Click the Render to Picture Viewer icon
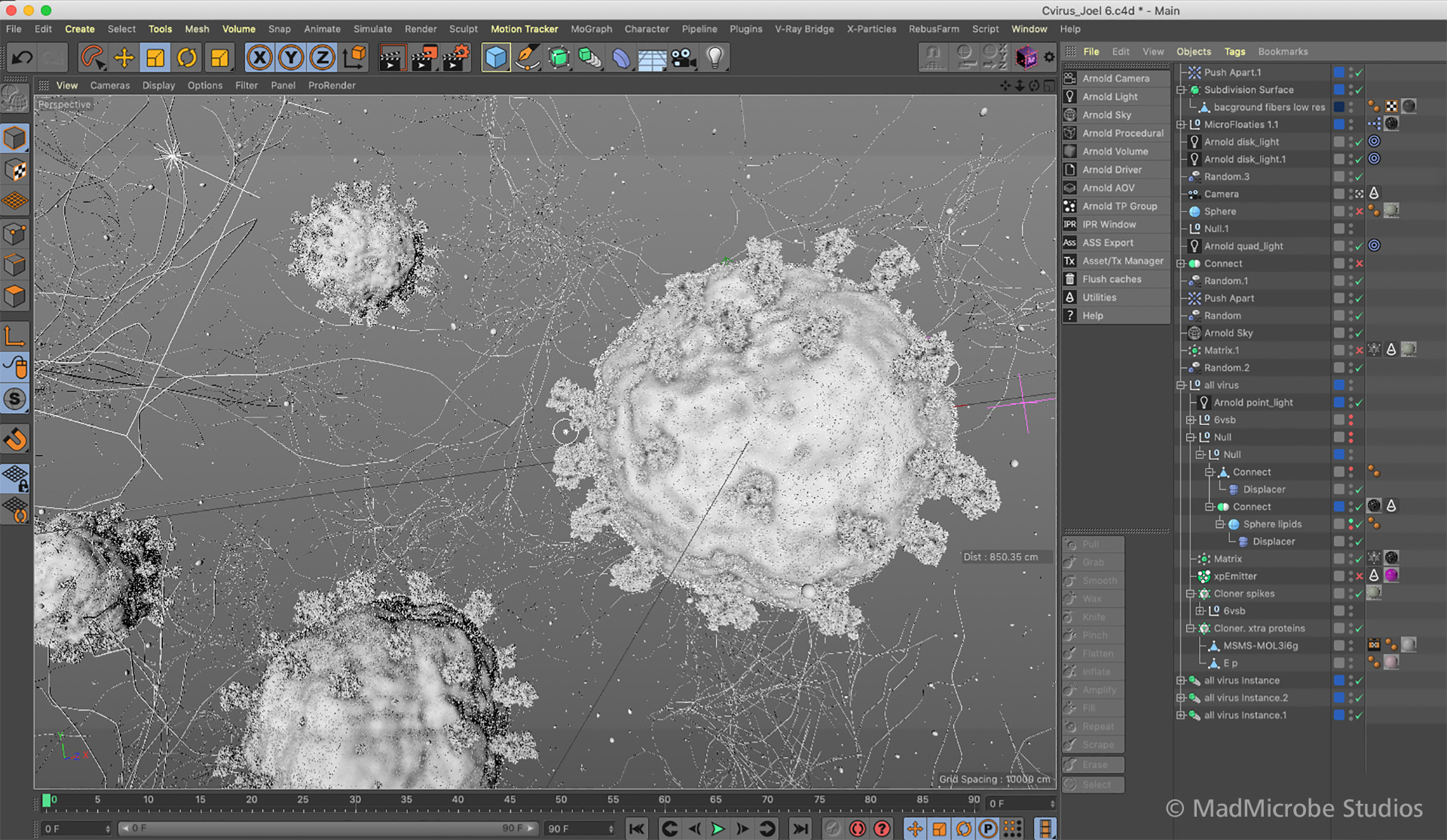The width and height of the screenshot is (1447, 840). [424, 57]
